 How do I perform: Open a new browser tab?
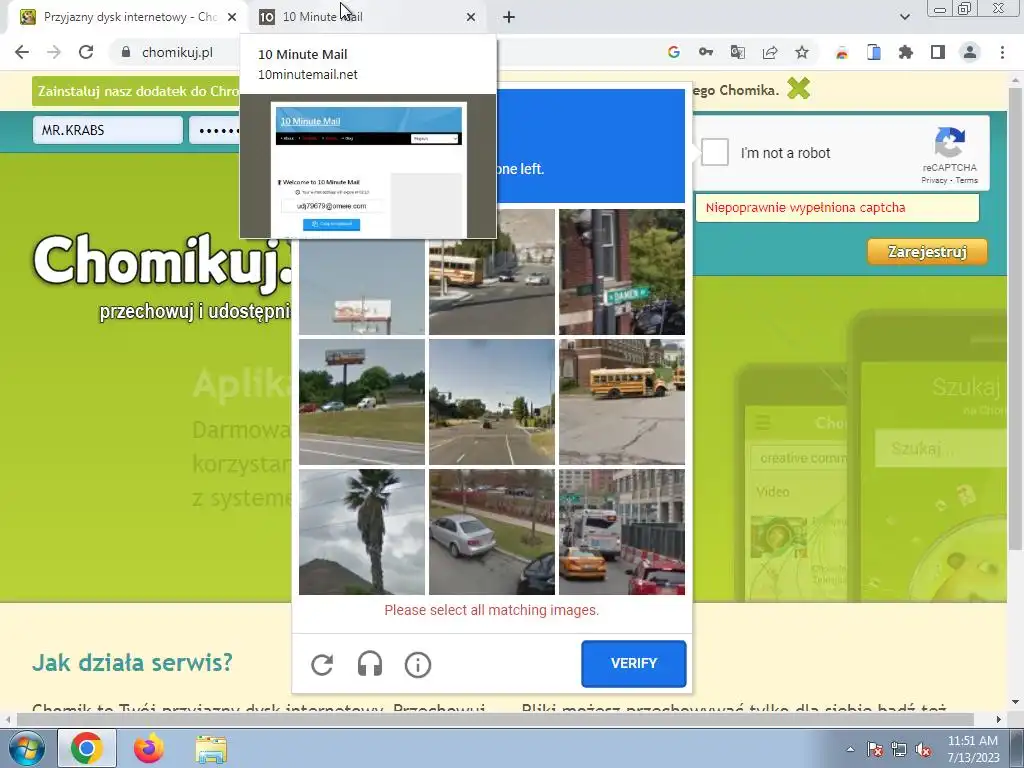[x=509, y=17]
